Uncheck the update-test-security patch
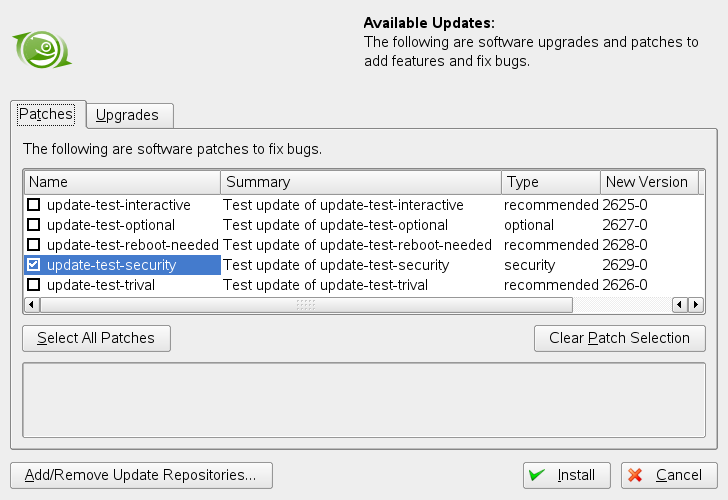Image resolution: width=728 pixels, height=500 pixels. pyautogui.click(x=34, y=265)
